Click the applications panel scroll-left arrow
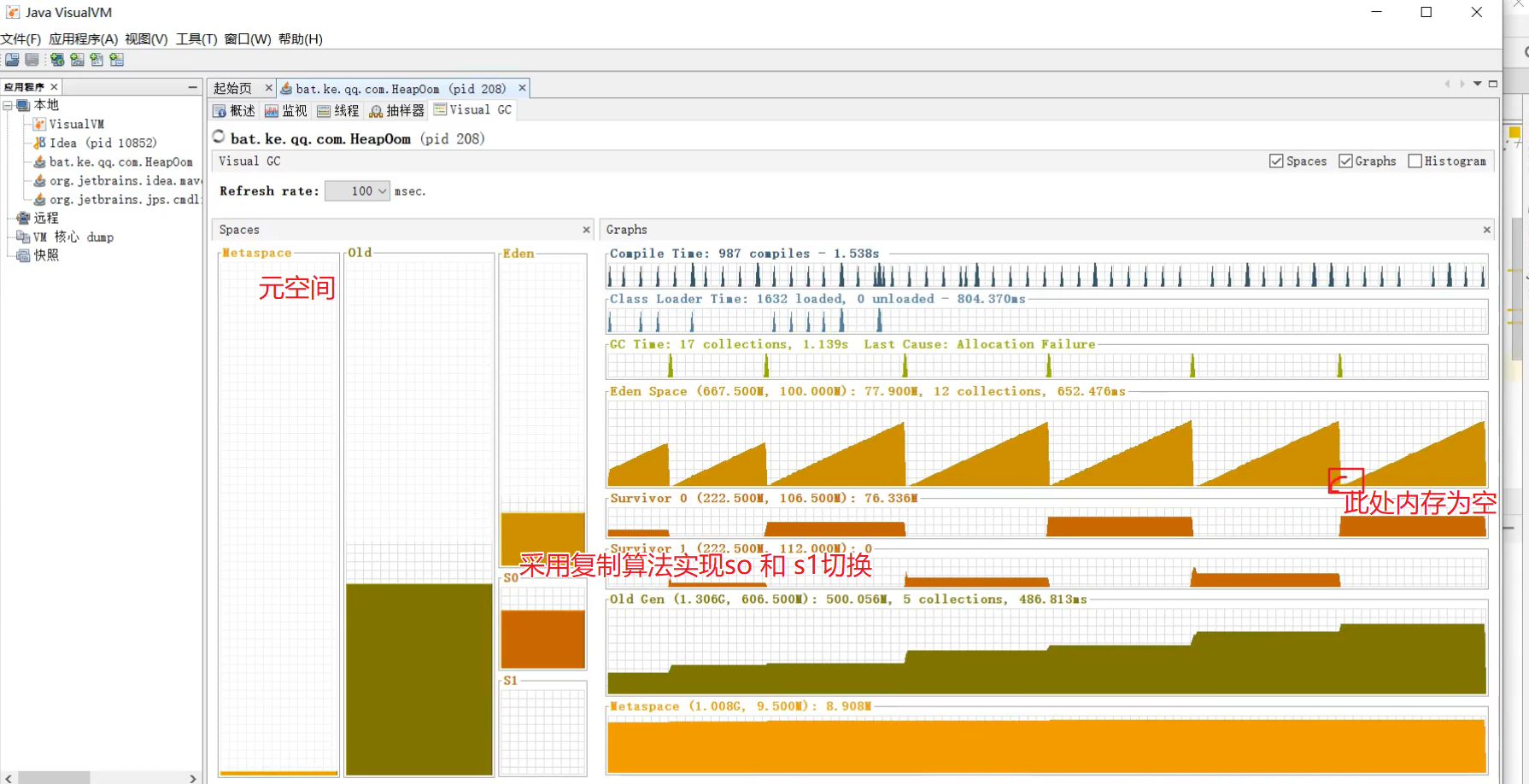 click(x=8, y=778)
